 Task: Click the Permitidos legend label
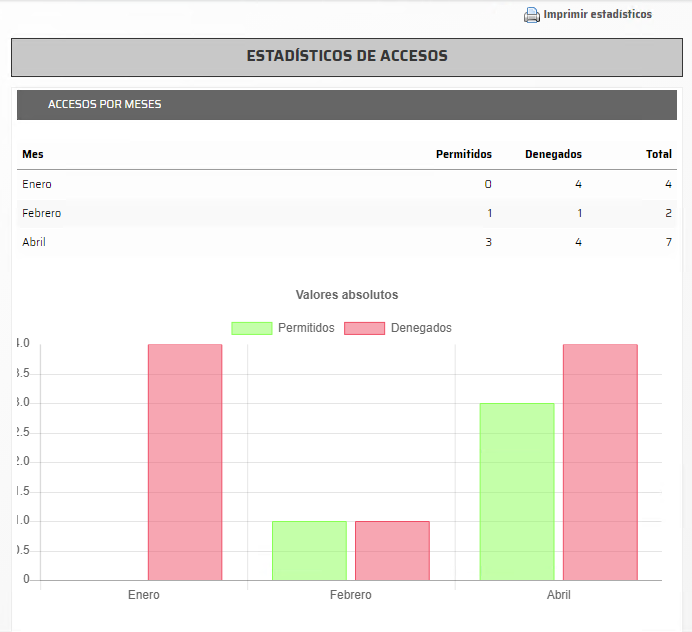point(306,328)
